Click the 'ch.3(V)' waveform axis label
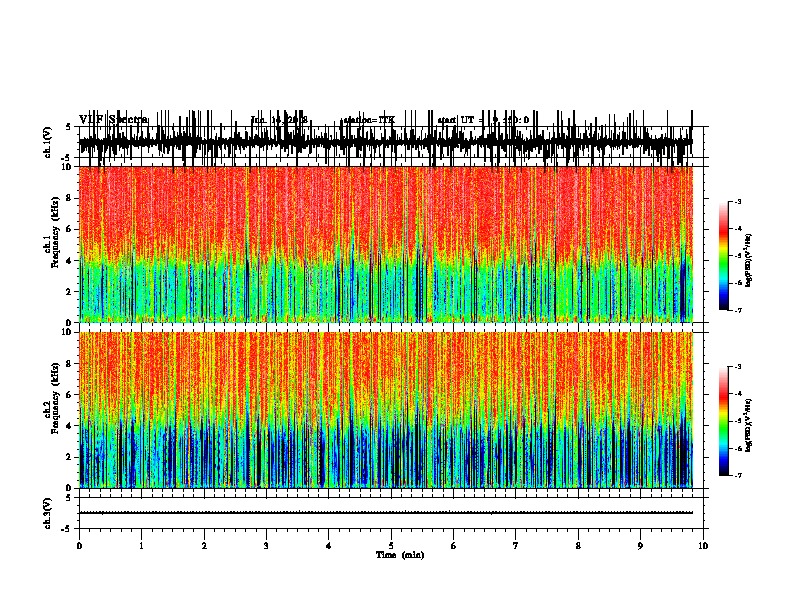Viewport: 792px width, 612px height. (48, 513)
